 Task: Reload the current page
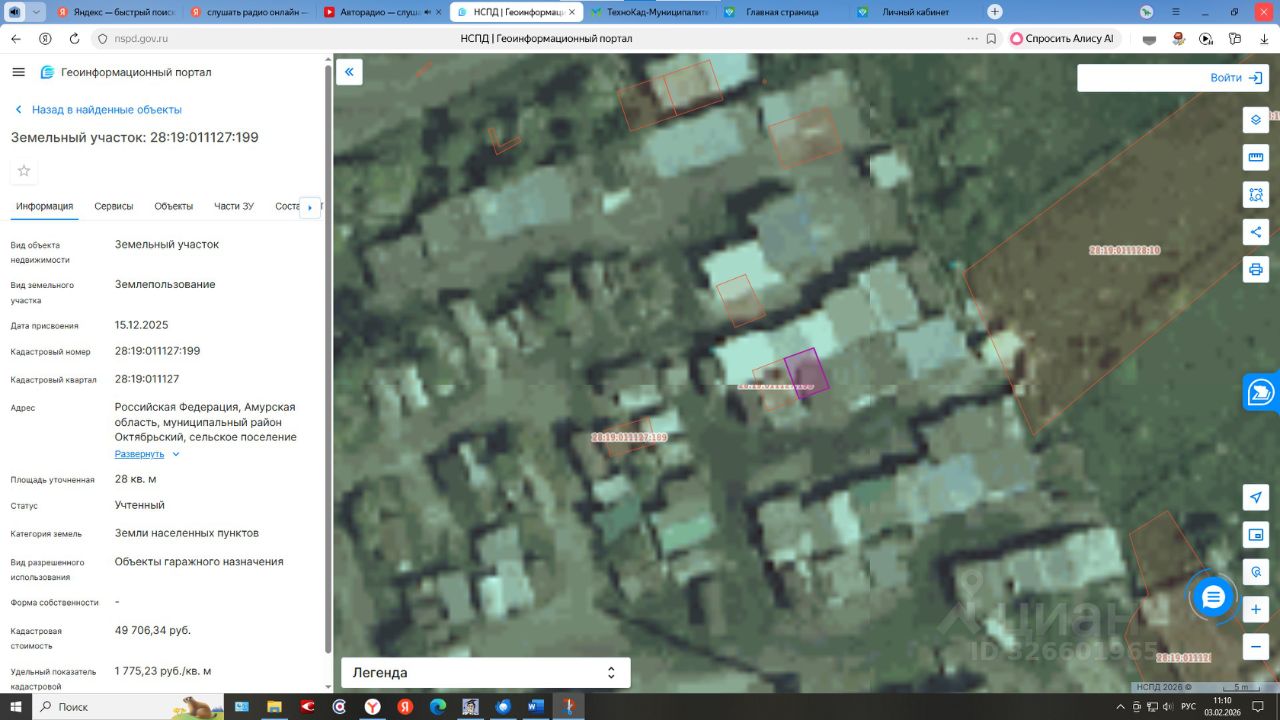click(x=74, y=39)
